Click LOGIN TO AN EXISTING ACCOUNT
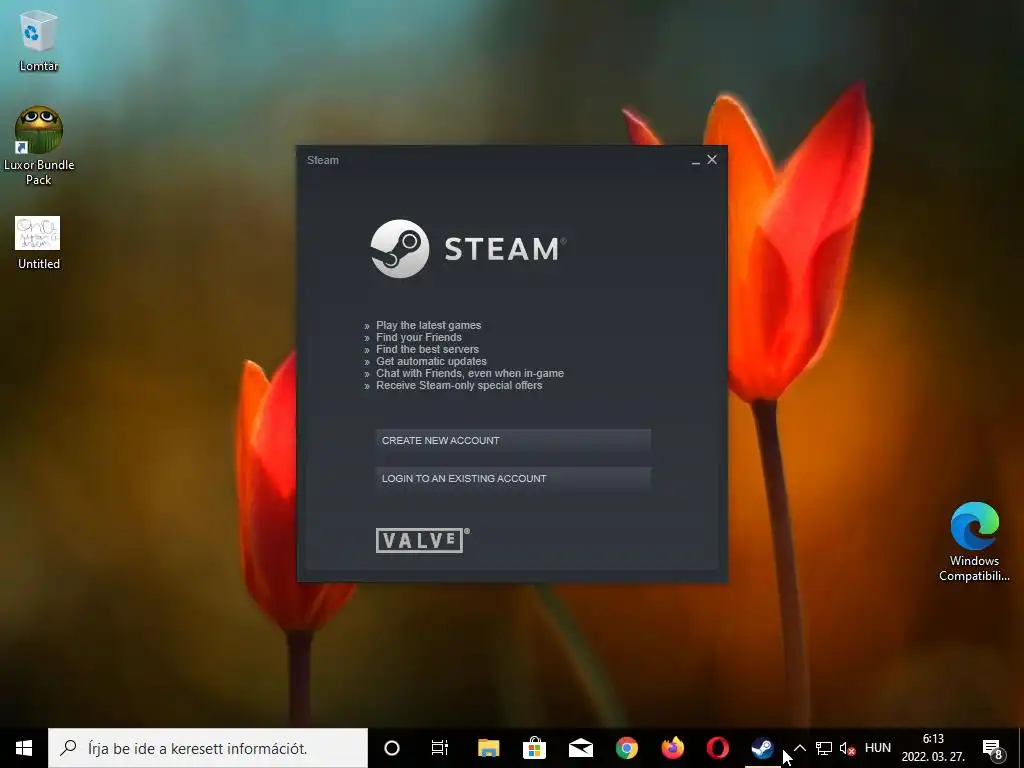 513,478
